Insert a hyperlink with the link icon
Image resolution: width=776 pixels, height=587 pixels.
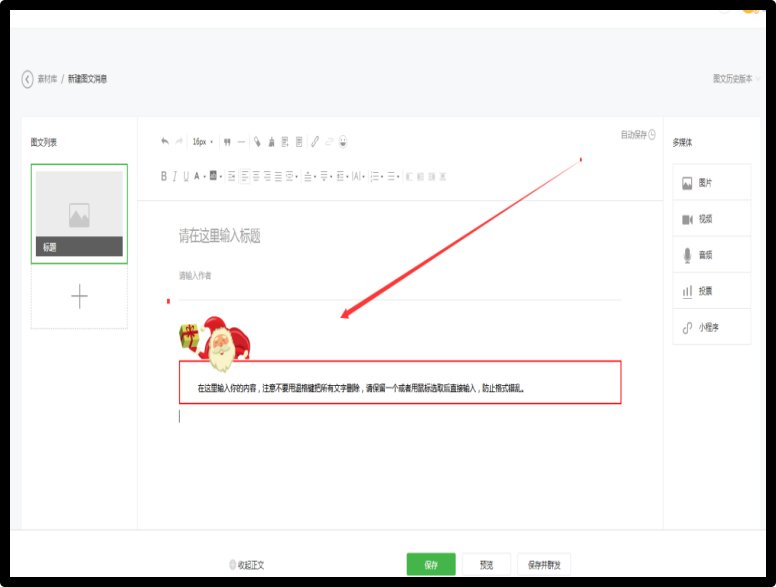(x=315, y=142)
